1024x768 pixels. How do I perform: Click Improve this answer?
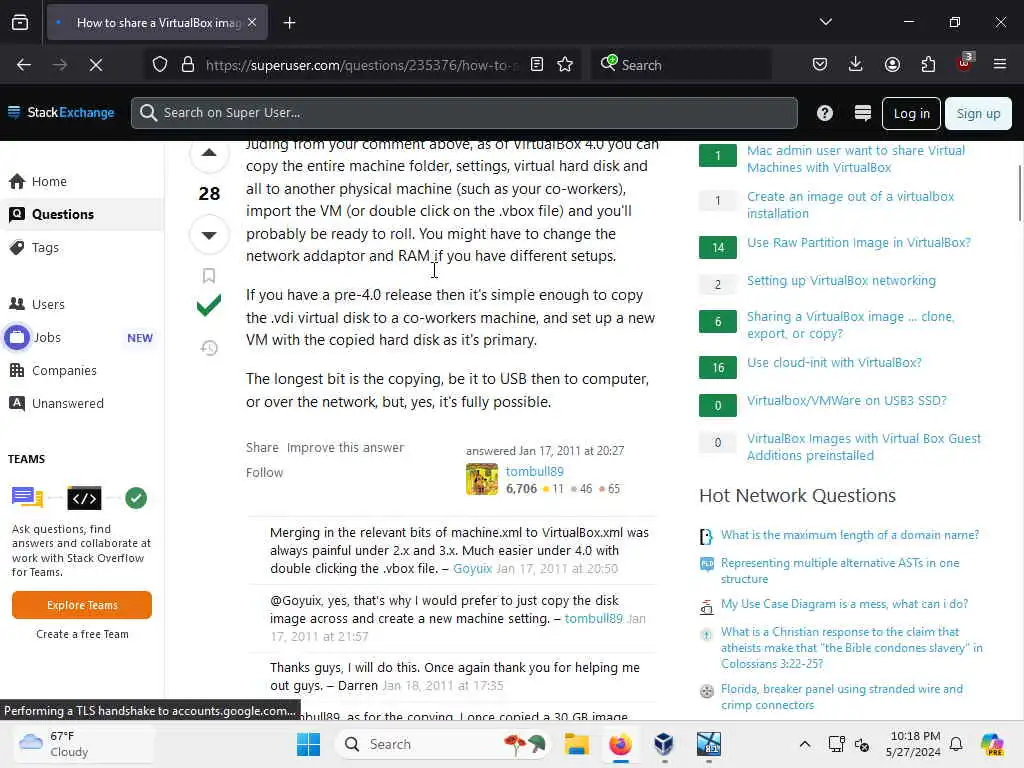[x=345, y=448]
